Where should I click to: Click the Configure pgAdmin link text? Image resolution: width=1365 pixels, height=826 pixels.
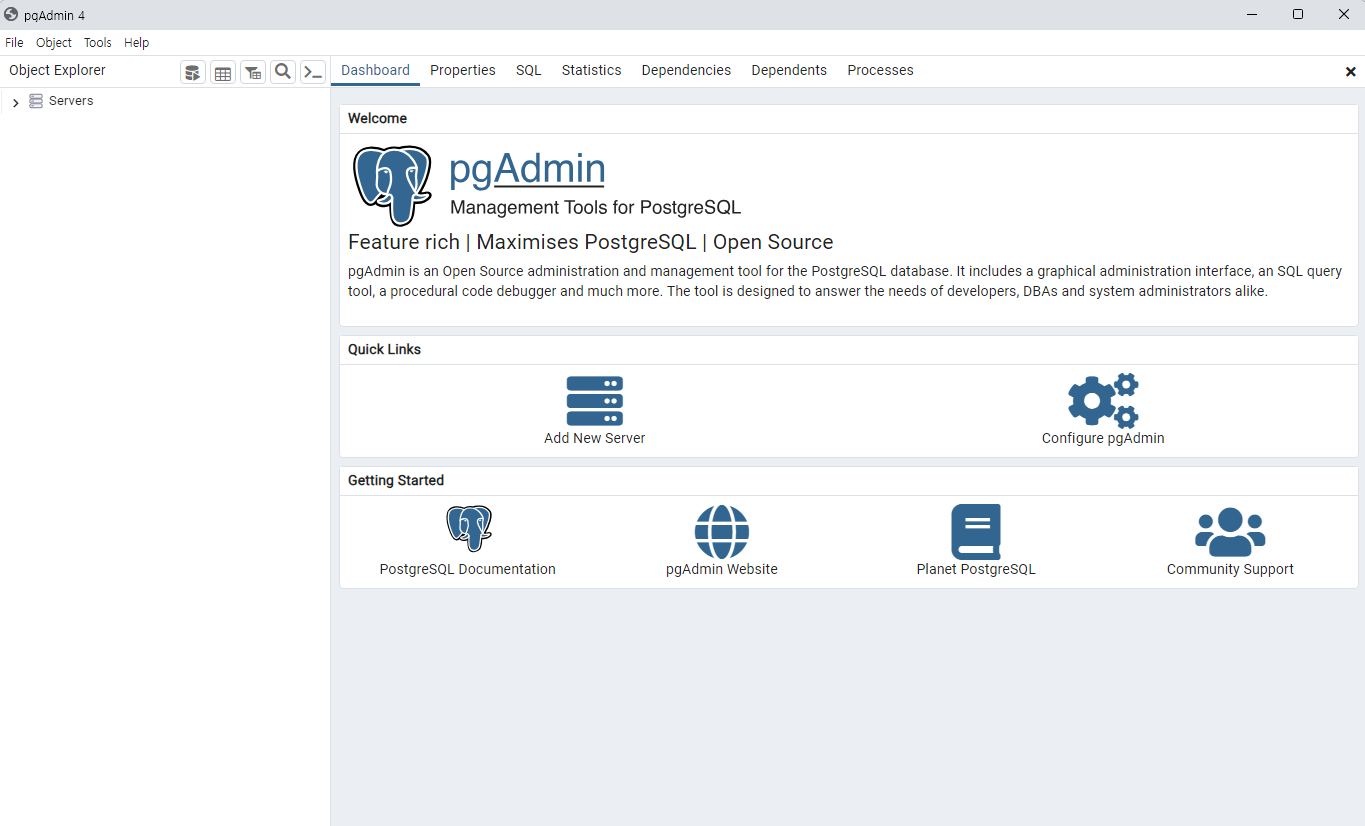pyautogui.click(x=1103, y=438)
